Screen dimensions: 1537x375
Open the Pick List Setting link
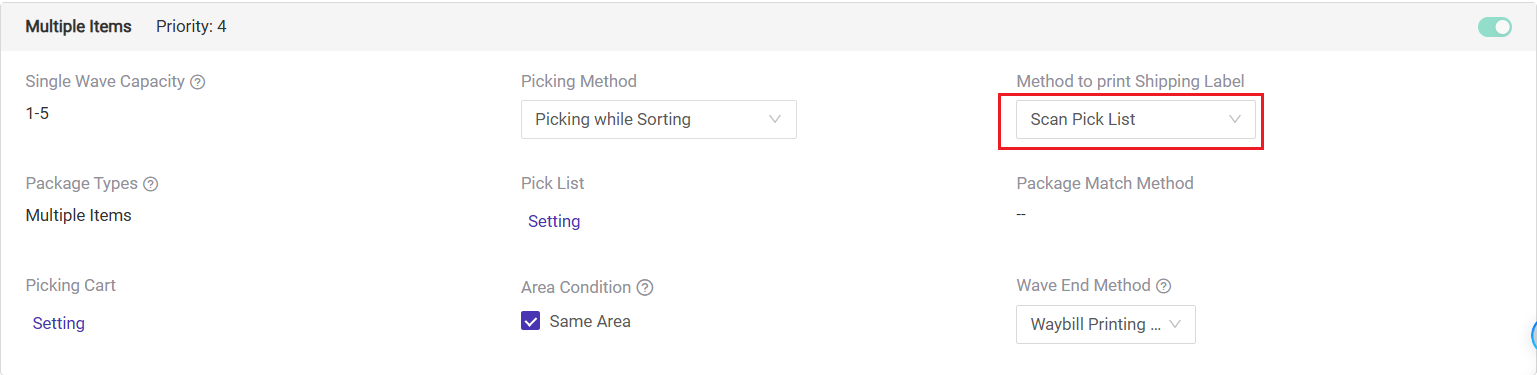[x=554, y=221]
